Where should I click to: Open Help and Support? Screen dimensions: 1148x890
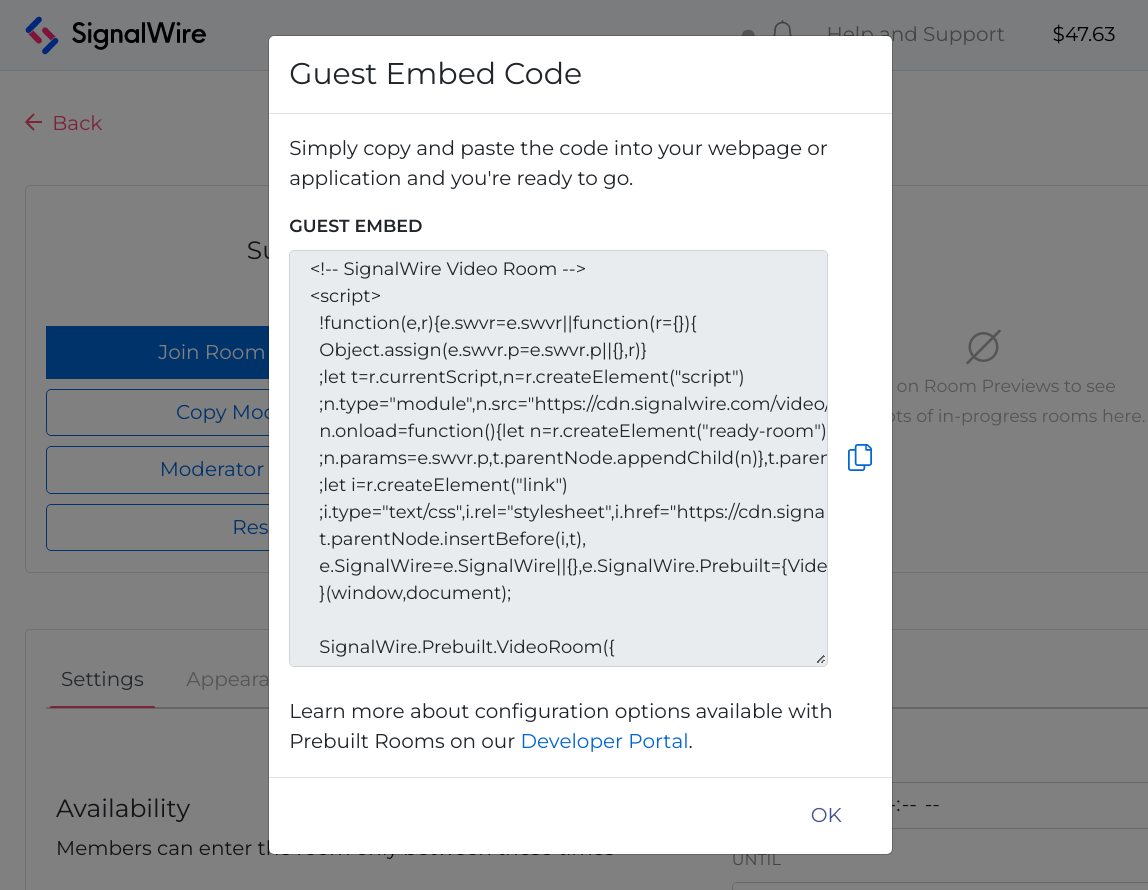point(915,34)
